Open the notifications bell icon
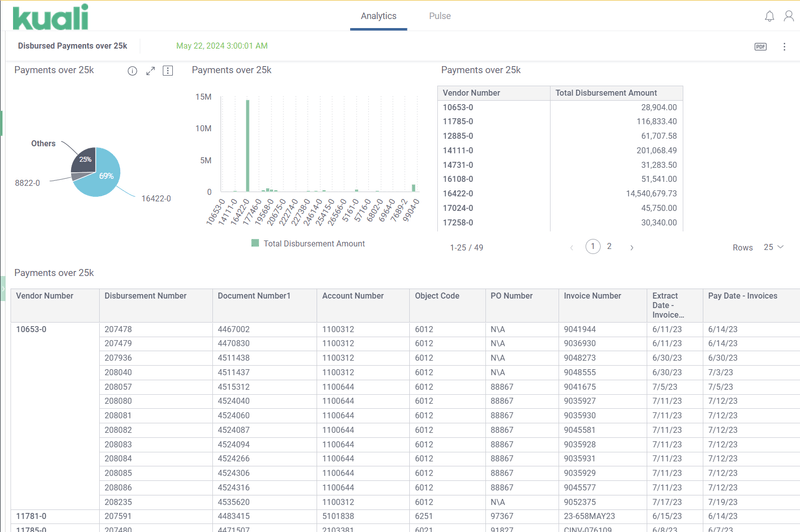This screenshot has height=532, width=800. click(x=769, y=16)
